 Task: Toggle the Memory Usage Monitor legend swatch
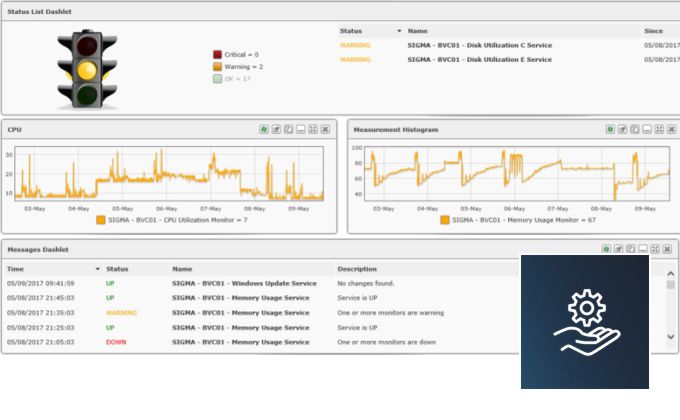(445, 220)
